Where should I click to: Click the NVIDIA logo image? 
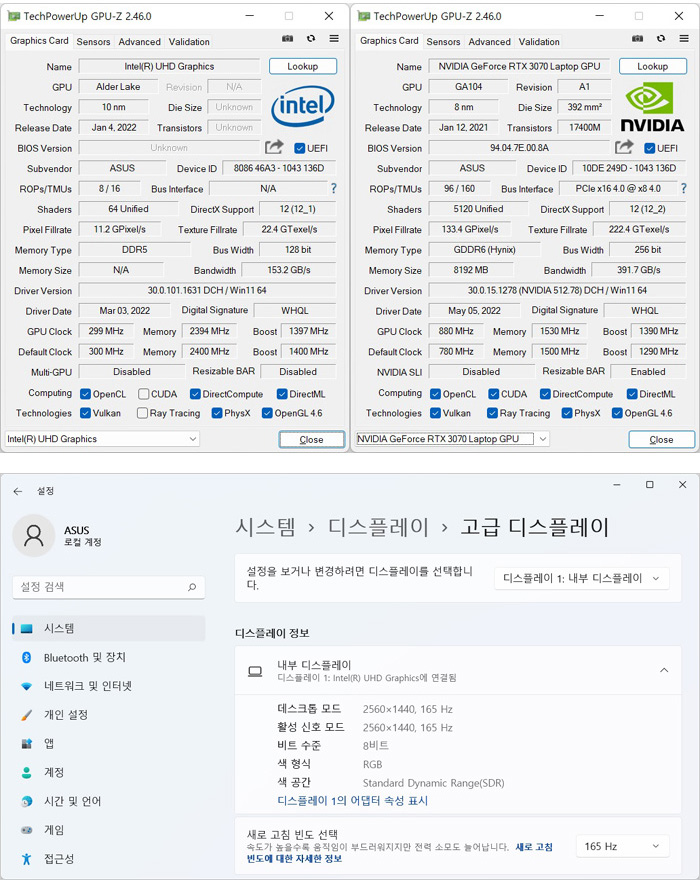[x=652, y=106]
